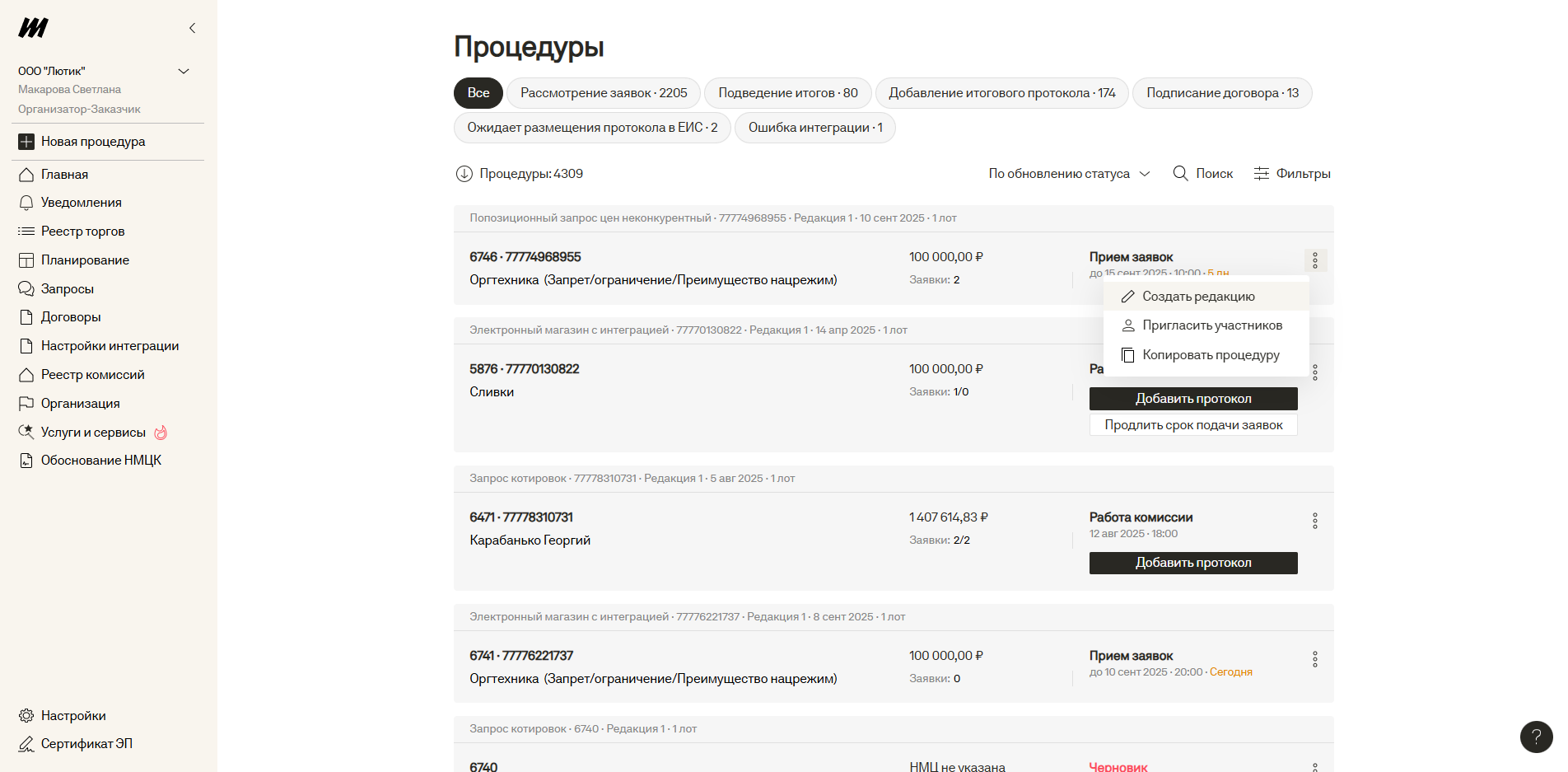The image size is (1568, 772).
Task: Click the plus icon for New procedure
Action: pos(26,142)
